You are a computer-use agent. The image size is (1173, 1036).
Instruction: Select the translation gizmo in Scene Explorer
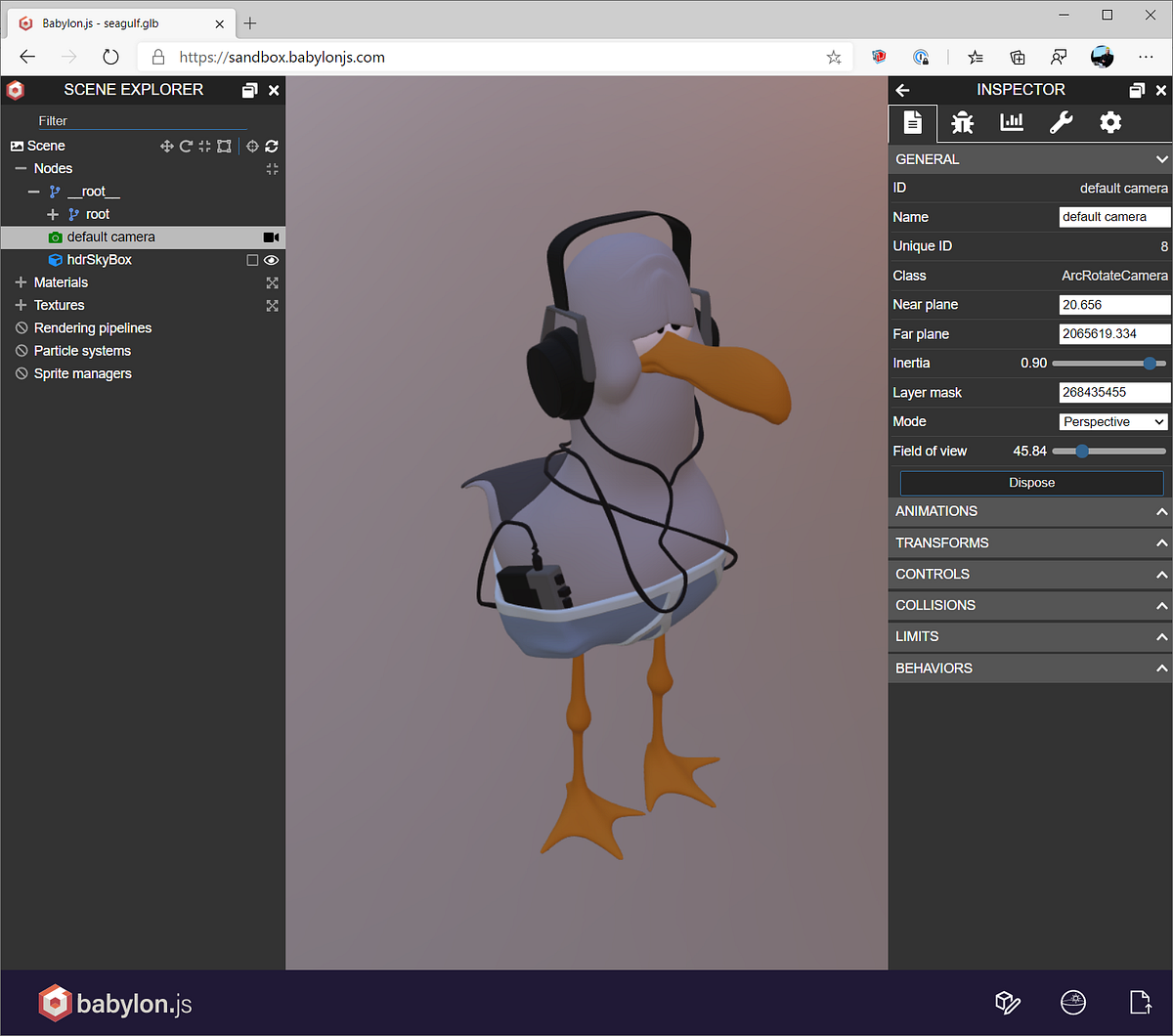coord(167,147)
